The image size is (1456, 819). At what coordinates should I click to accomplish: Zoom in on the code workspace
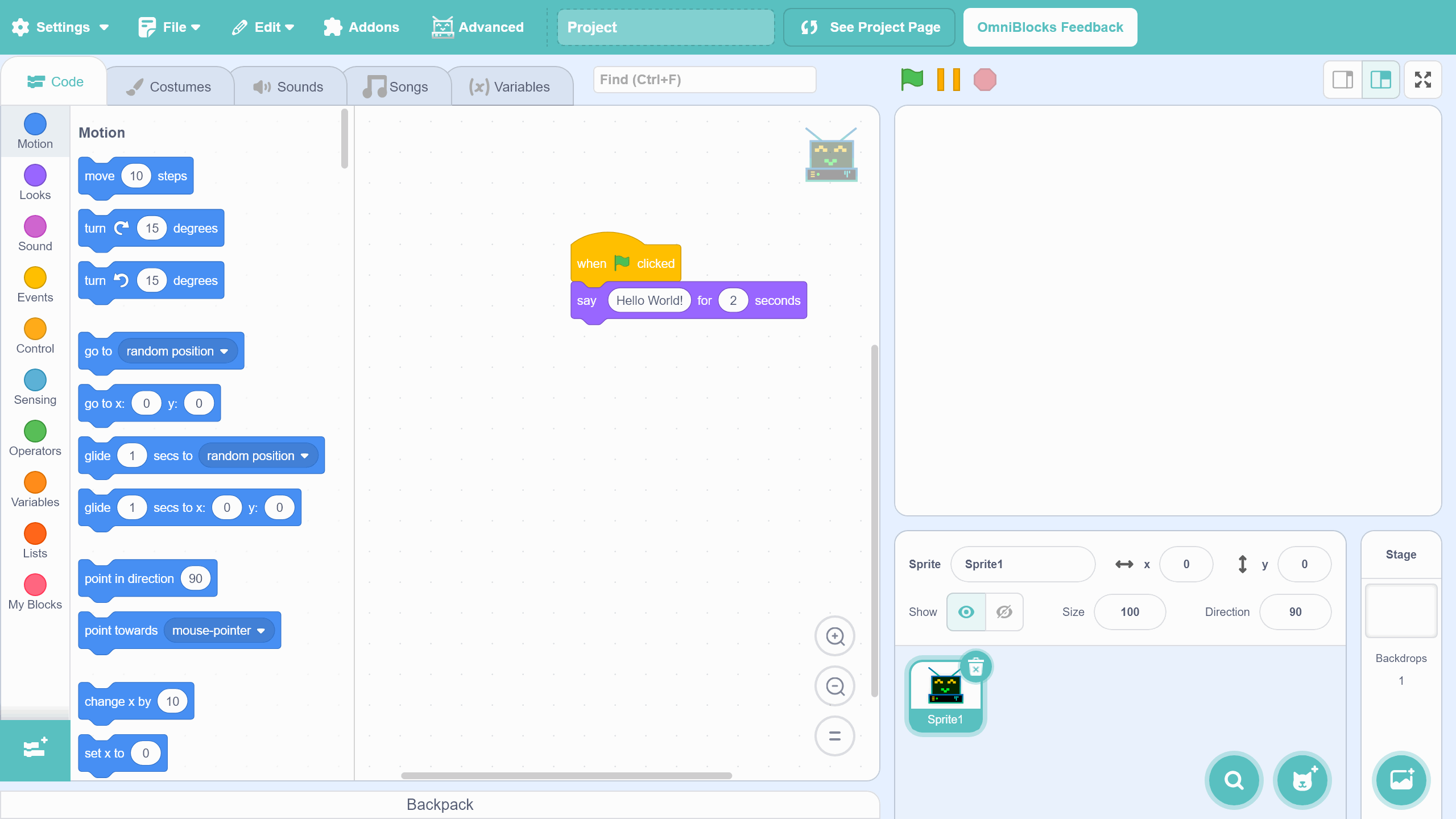834,636
